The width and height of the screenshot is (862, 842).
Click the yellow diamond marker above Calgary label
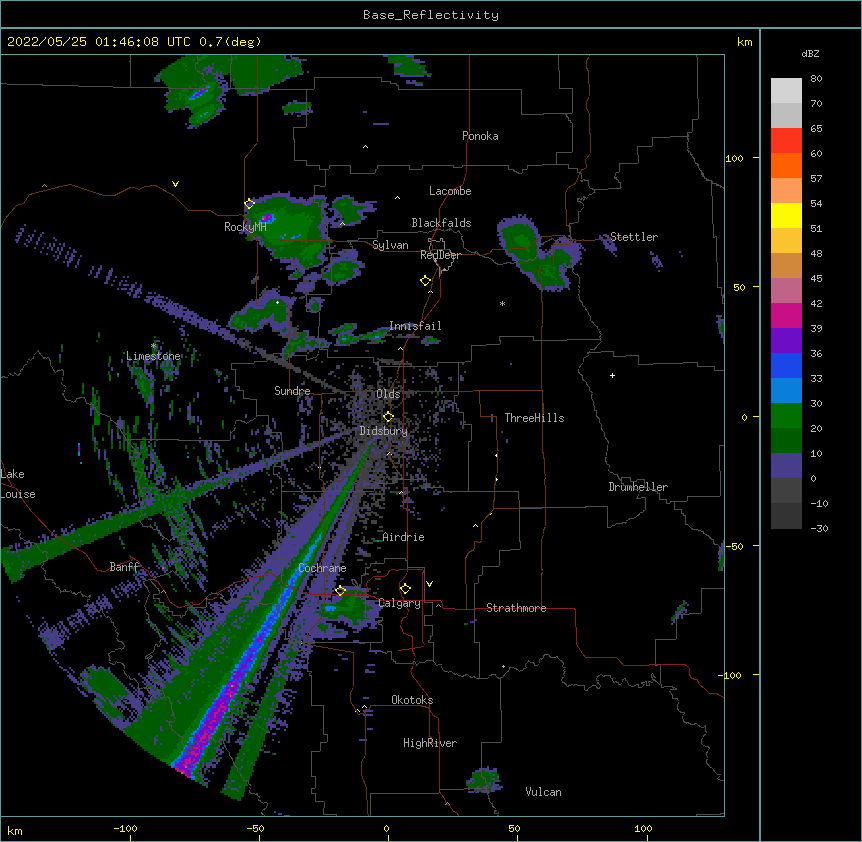click(405, 589)
